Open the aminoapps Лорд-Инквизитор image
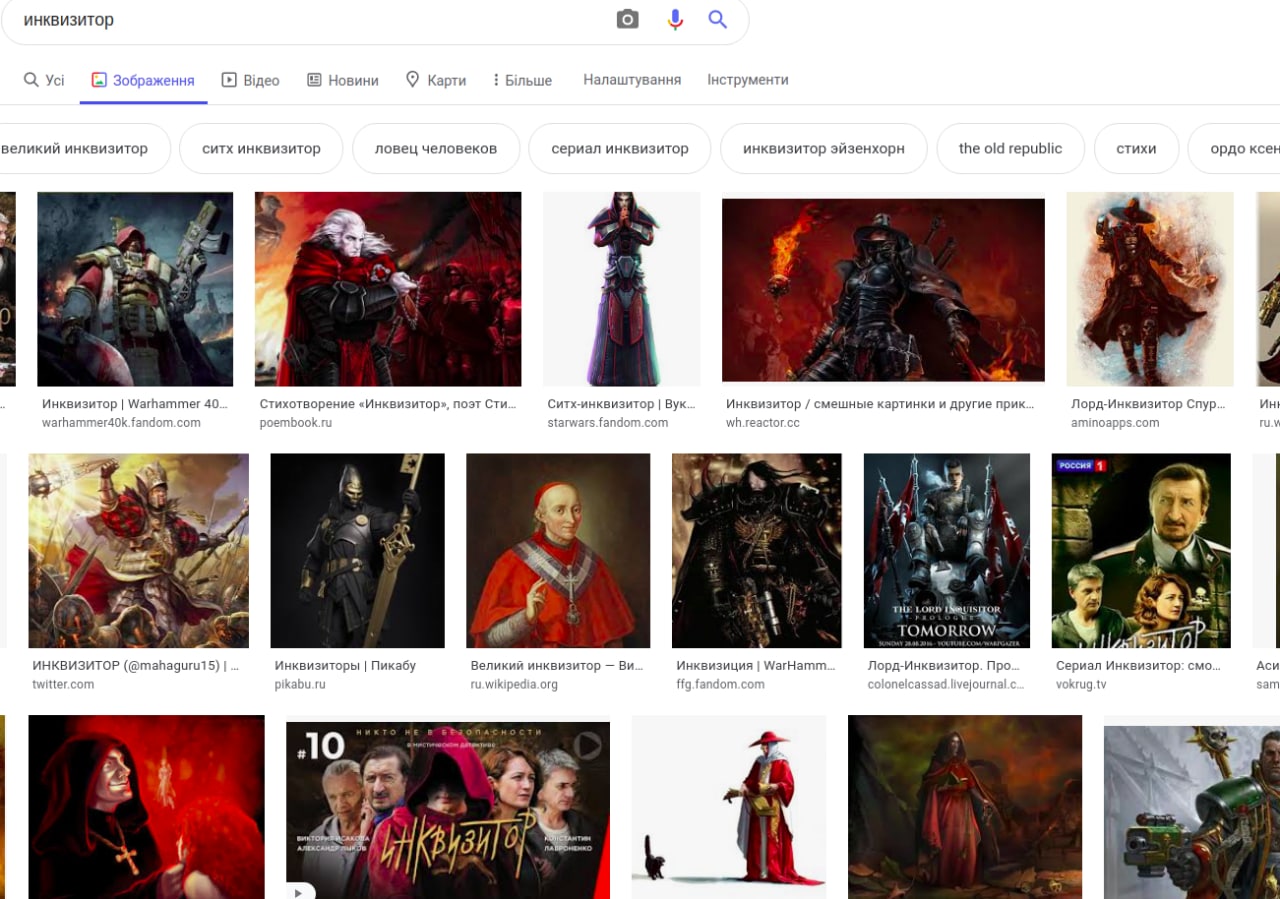 [1150, 289]
